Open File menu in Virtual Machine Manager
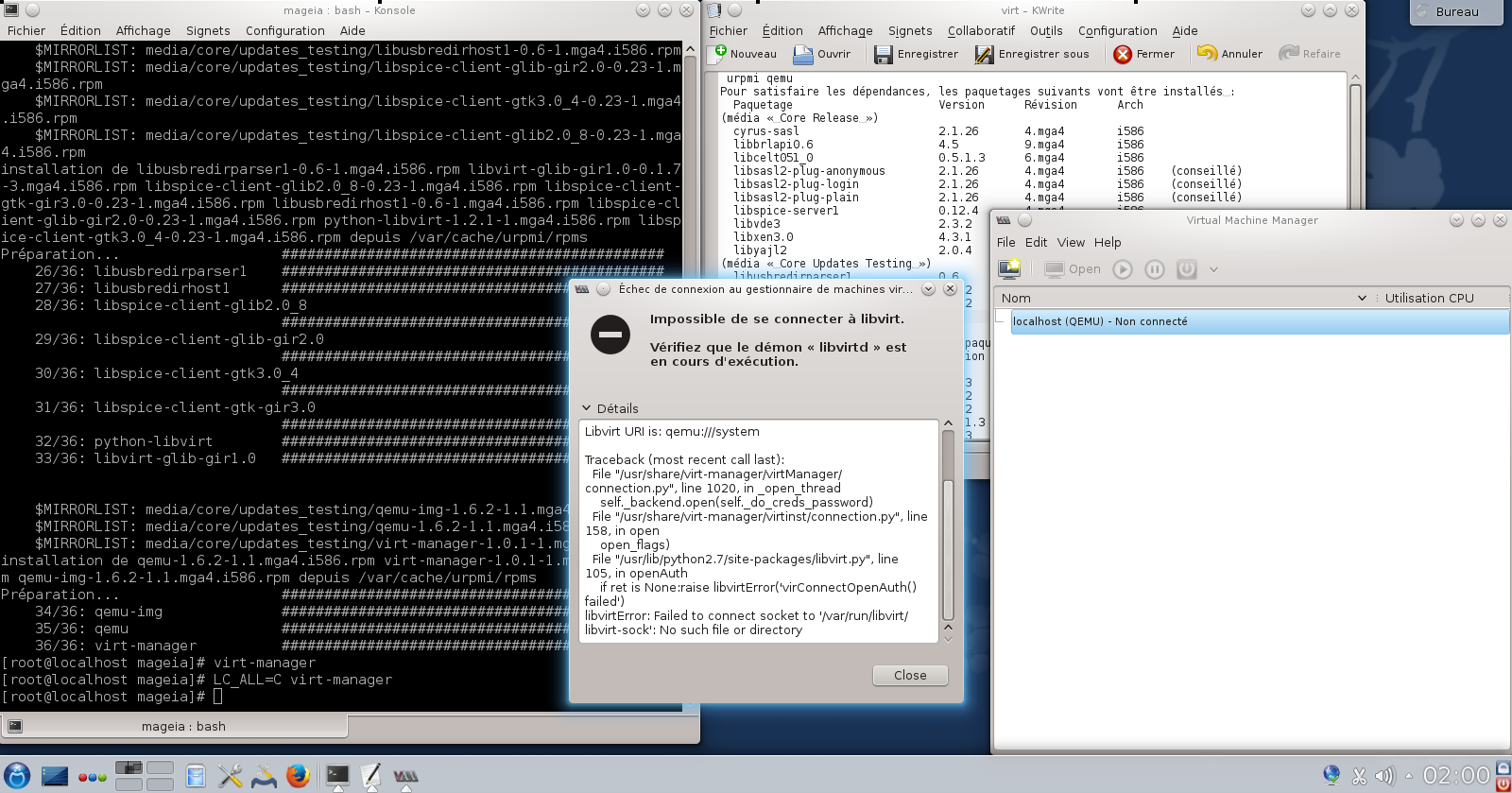Screen dimensions: 1512x793 point(1005,242)
